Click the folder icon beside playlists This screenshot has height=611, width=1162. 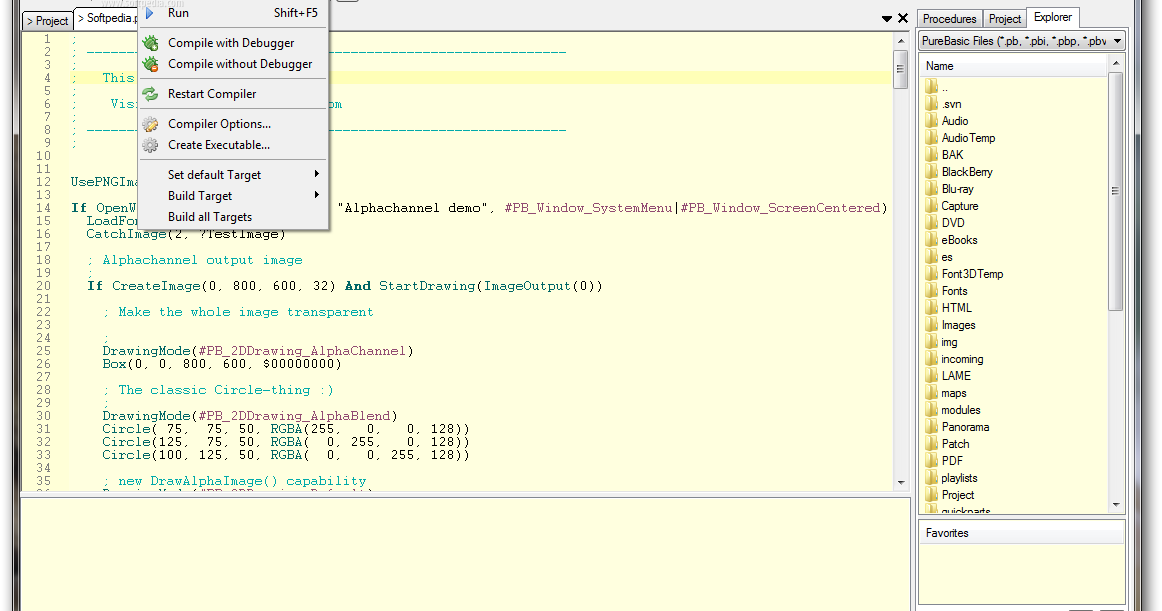[x=932, y=478]
